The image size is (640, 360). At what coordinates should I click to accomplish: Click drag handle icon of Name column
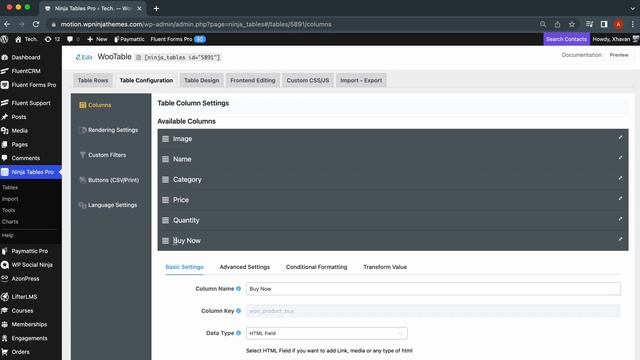(165, 159)
